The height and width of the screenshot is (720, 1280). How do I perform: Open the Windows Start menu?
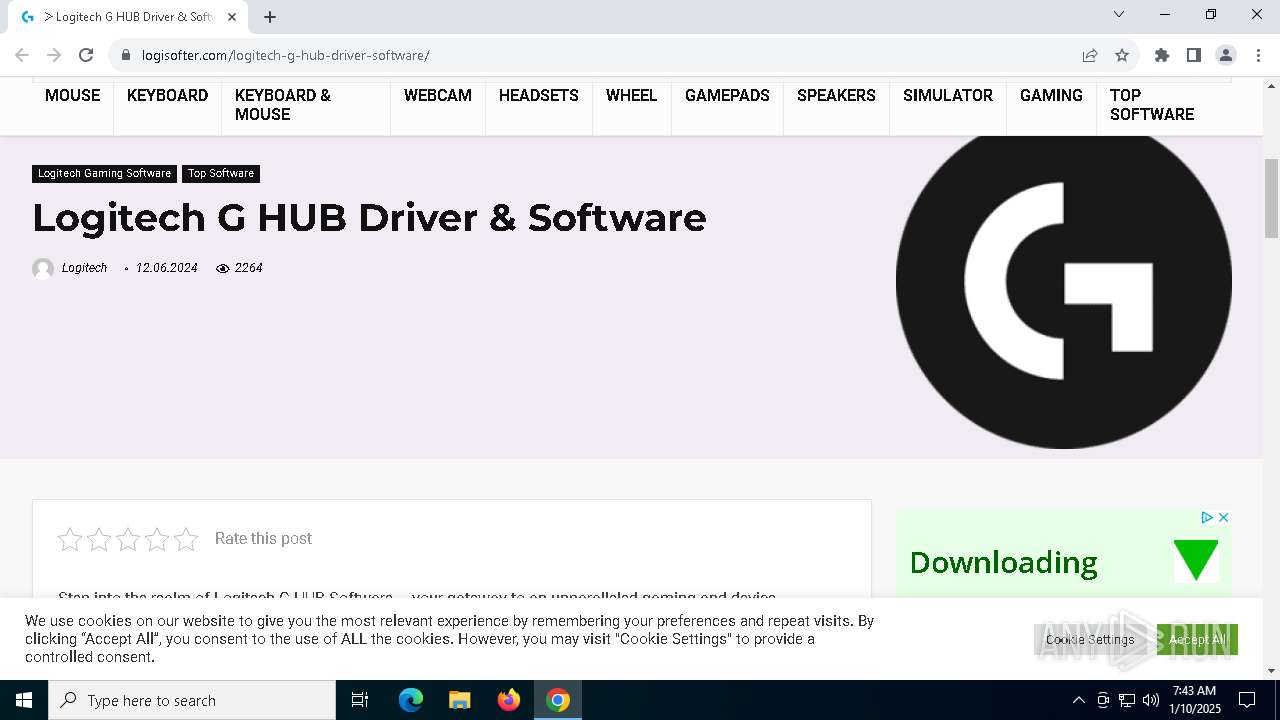(x=24, y=700)
